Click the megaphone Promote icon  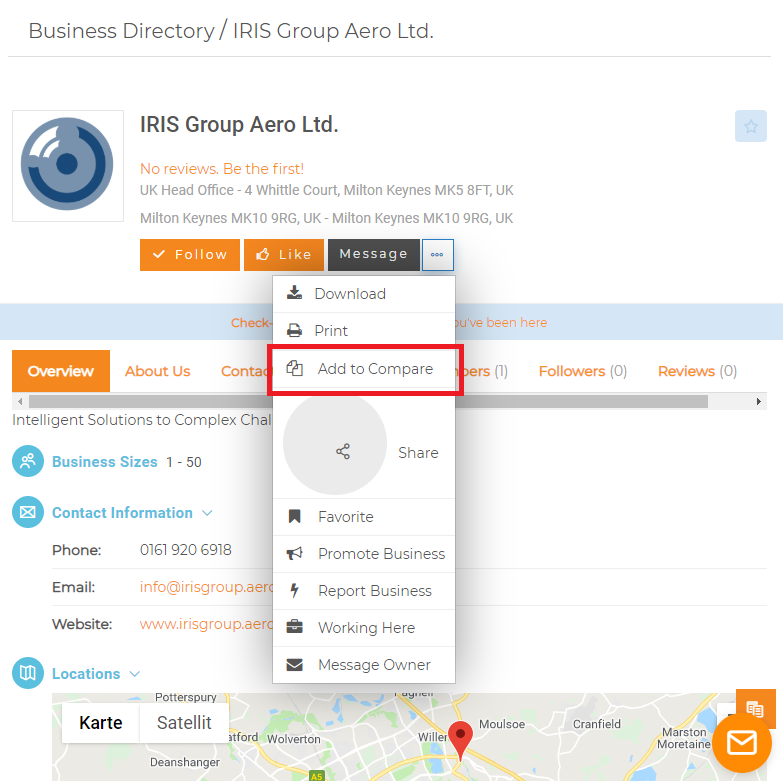pyautogui.click(x=294, y=553)
